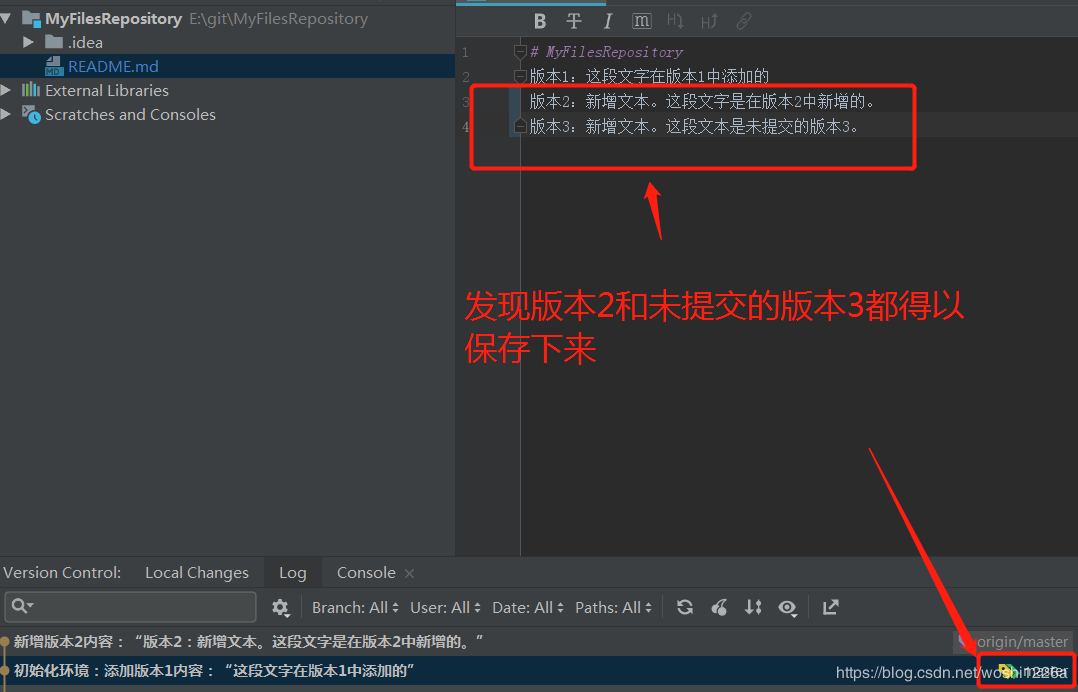Apply strikethrough formatting
Screen dimensions: 1078x692
coord(573,20)
